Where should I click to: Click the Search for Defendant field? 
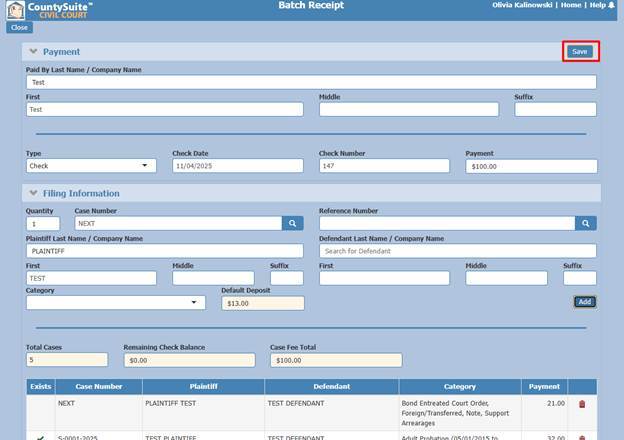pyautogui.click(x=458, y=251)
